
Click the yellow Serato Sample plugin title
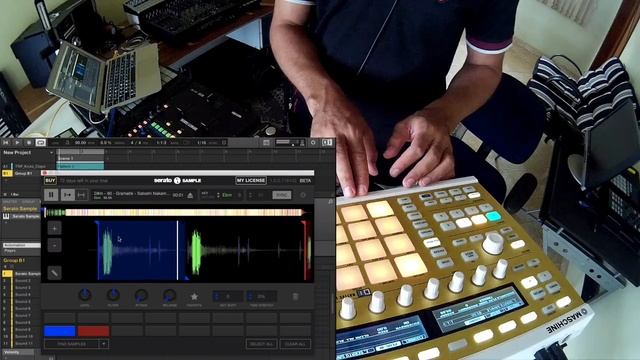pos(20,209)
